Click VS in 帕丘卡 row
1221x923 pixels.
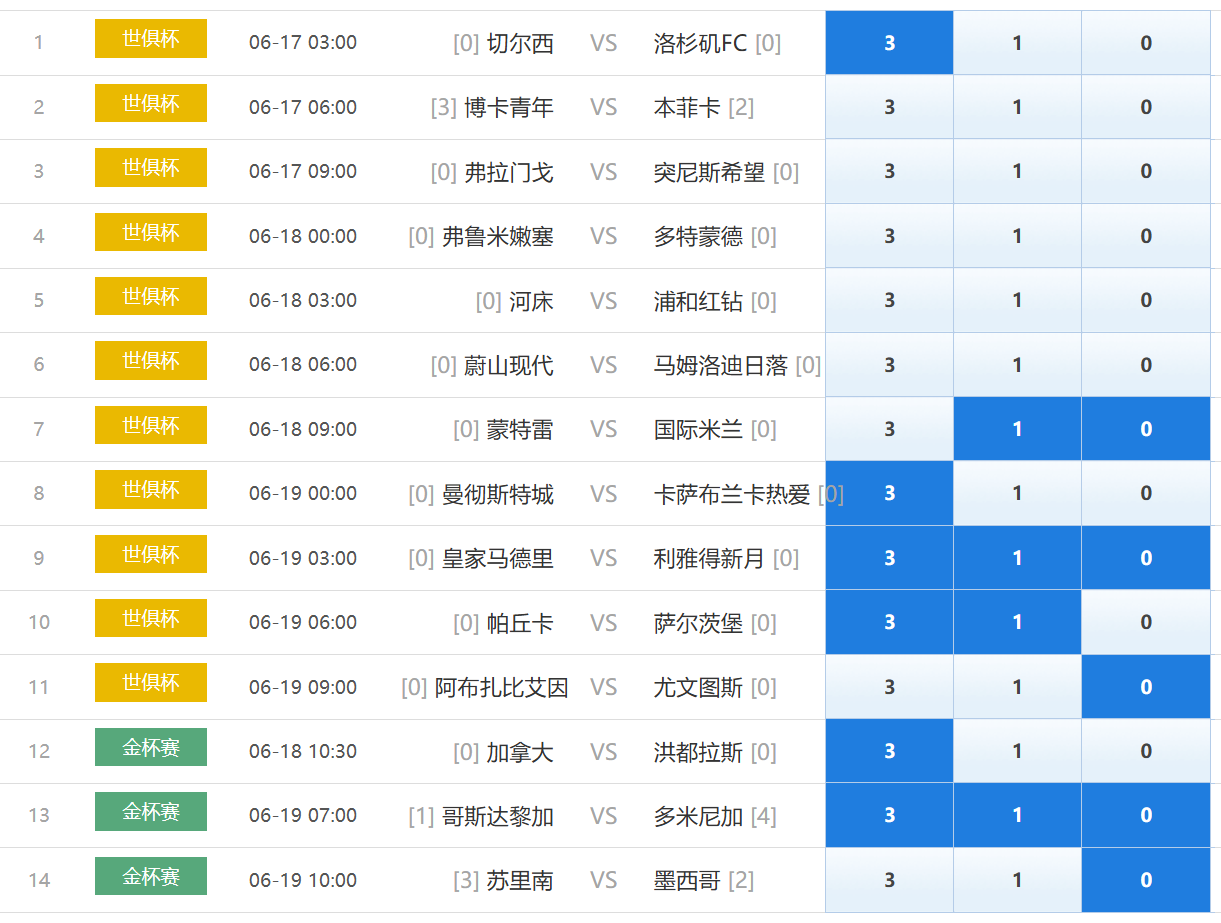click(603, 623)
